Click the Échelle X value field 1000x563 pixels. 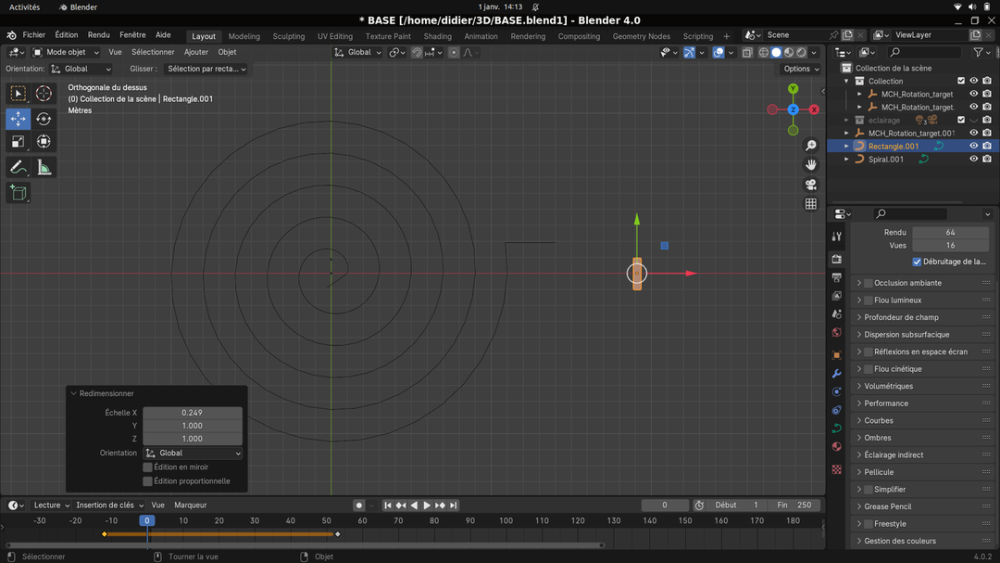(192, 412)
